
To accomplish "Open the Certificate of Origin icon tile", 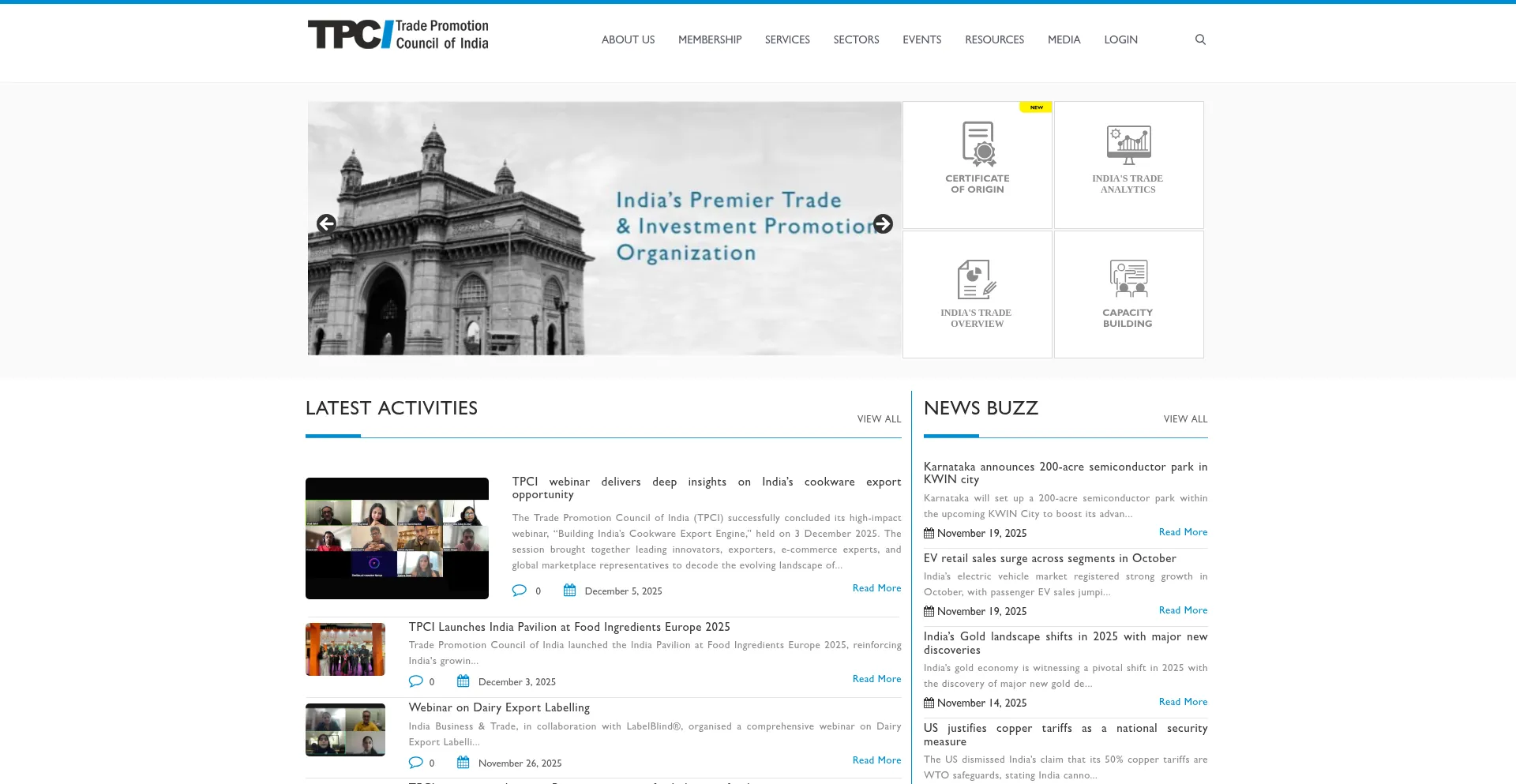I will tap(978, 165).
